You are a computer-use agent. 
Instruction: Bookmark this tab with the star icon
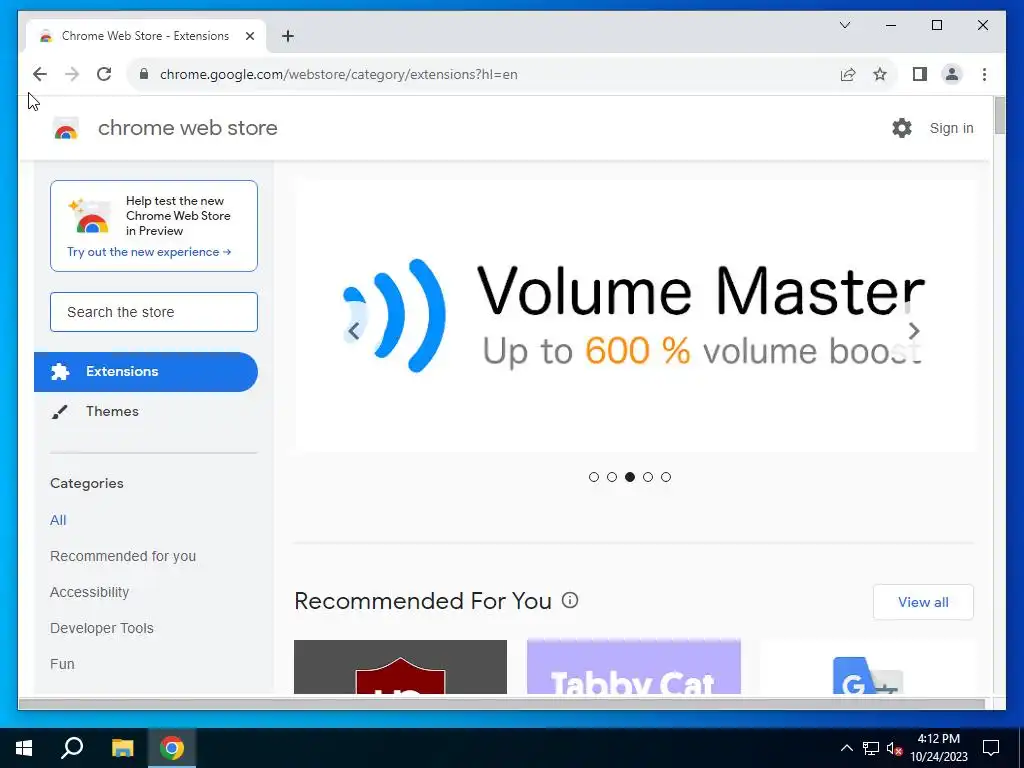point(880,74)
